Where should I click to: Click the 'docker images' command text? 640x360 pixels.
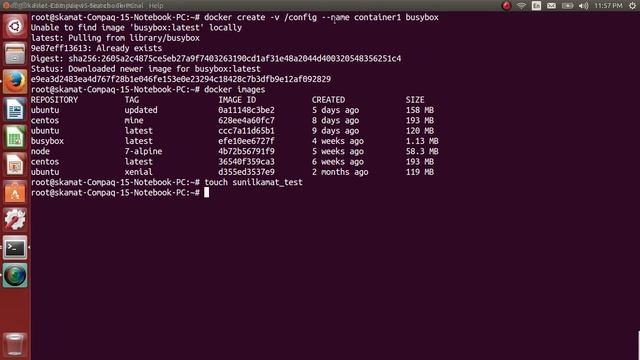[235, 89]
